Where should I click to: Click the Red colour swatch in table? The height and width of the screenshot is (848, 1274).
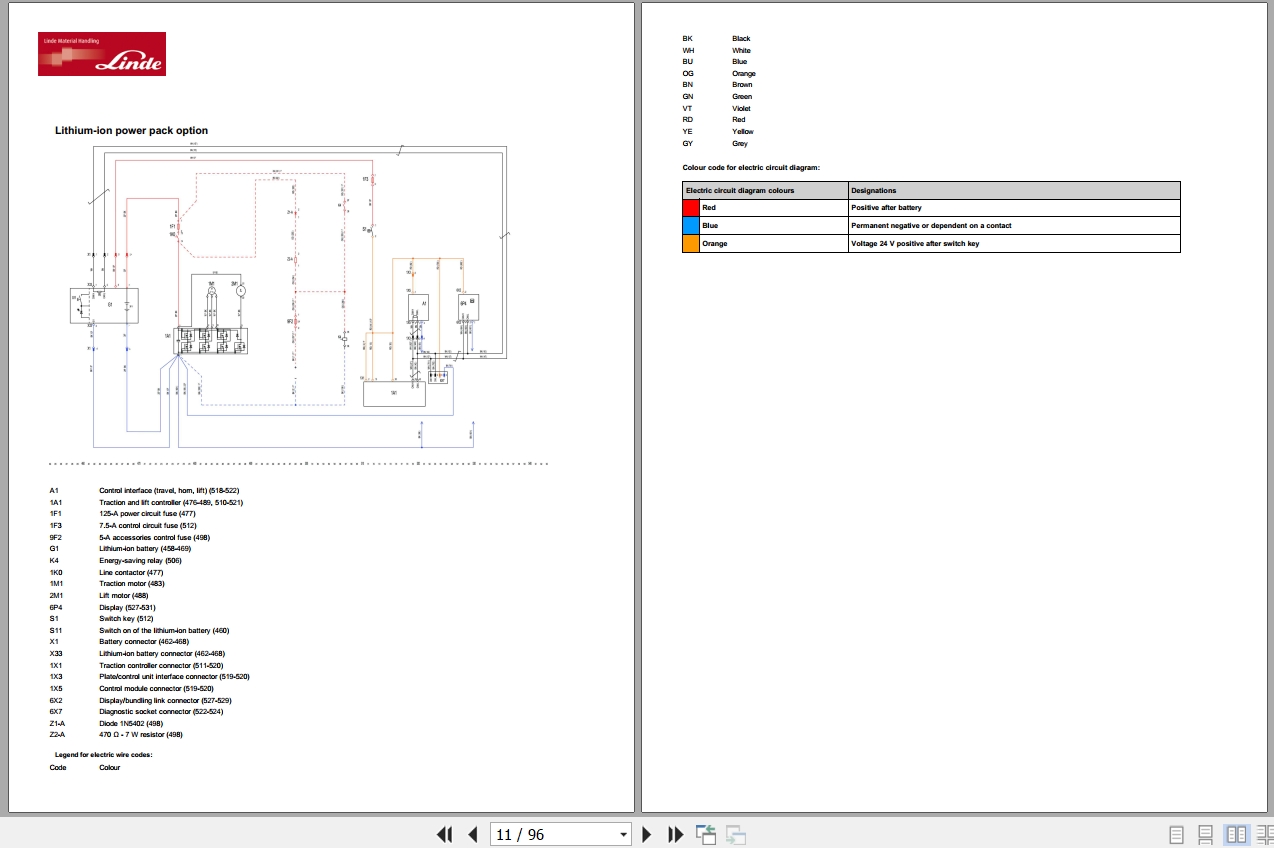coord(690,208)
